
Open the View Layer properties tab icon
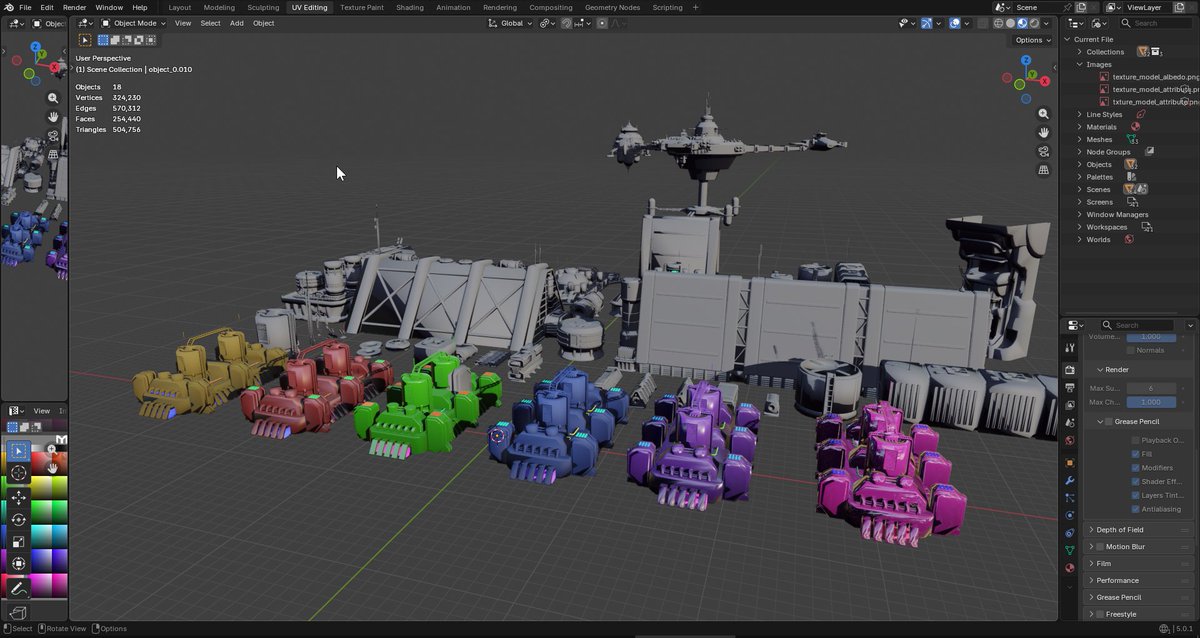[1069, 405]
